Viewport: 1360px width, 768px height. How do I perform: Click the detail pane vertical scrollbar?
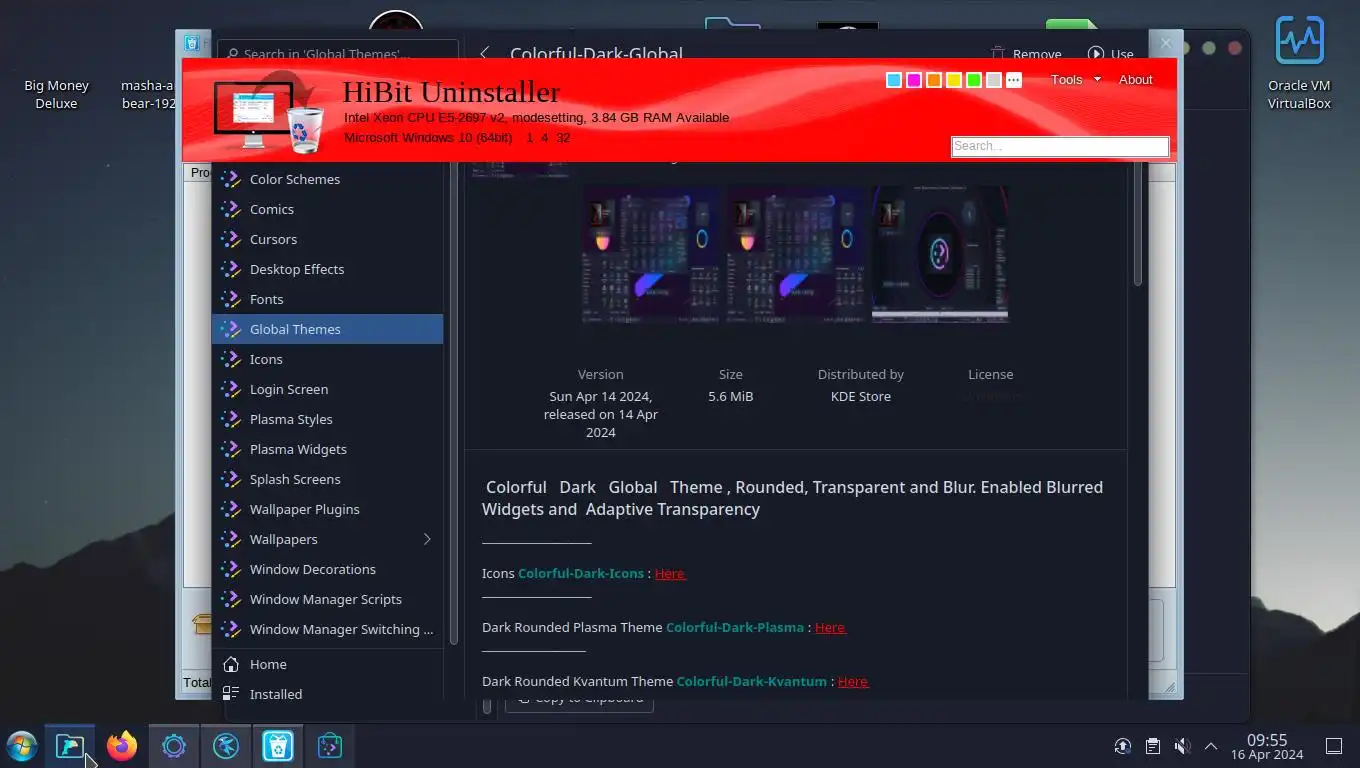click(x=1138, y=226)
